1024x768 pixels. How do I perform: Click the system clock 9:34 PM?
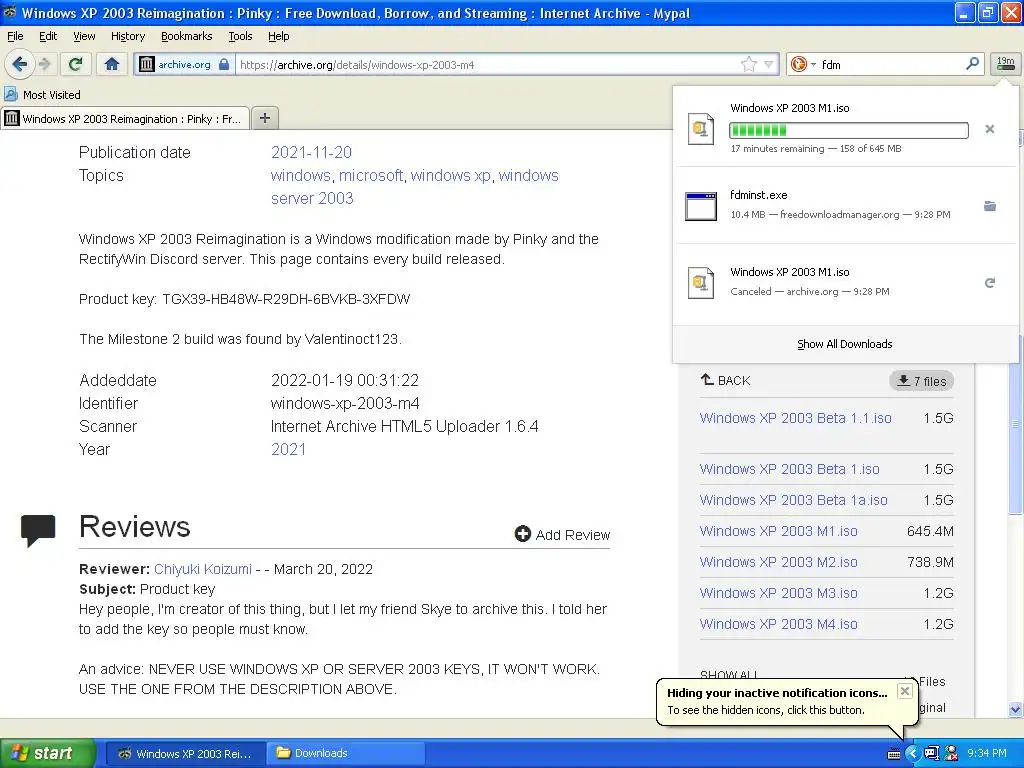pos(987,754)
